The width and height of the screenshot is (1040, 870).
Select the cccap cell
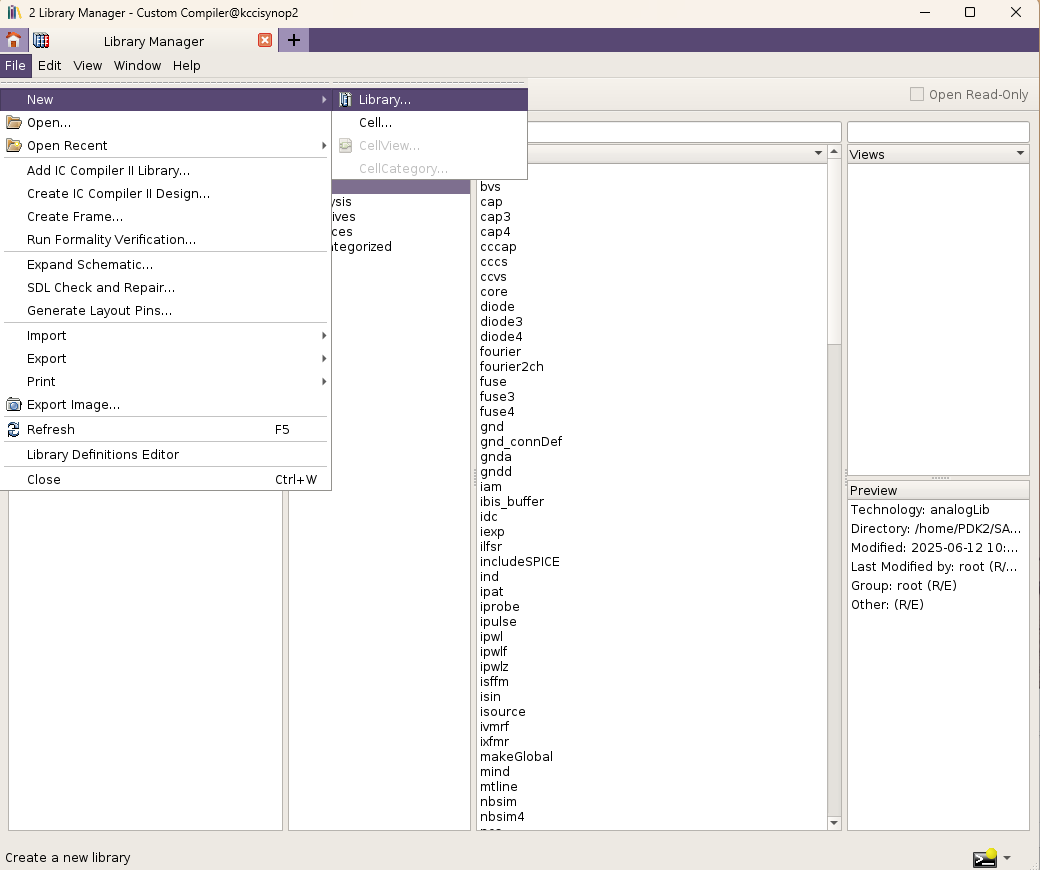(497, 247)
